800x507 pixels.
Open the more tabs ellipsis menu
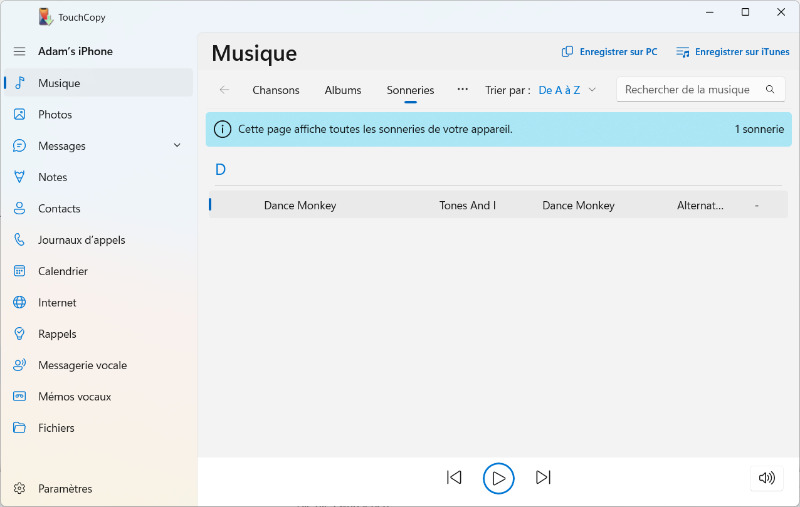[462, 89]
